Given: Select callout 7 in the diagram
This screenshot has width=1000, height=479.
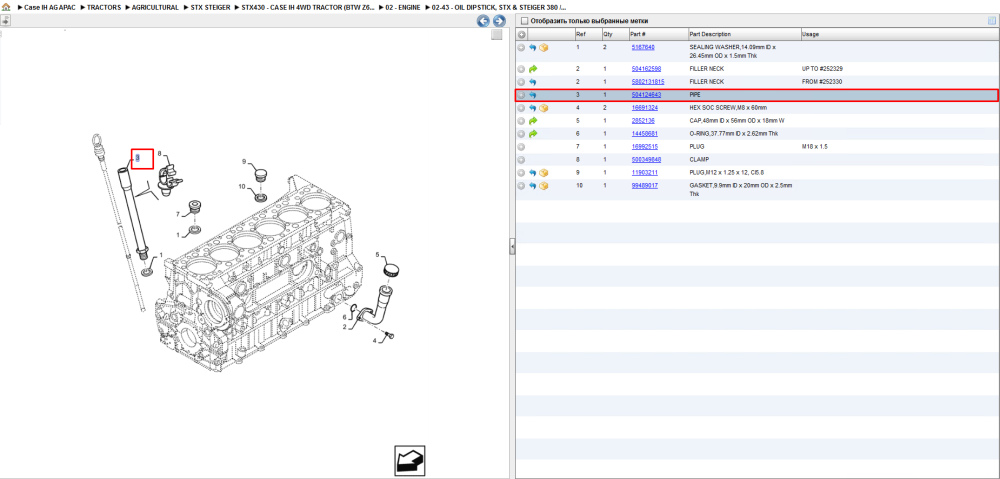Looking at the screenshot, I should pyautogui.click(x=179, y=214).
